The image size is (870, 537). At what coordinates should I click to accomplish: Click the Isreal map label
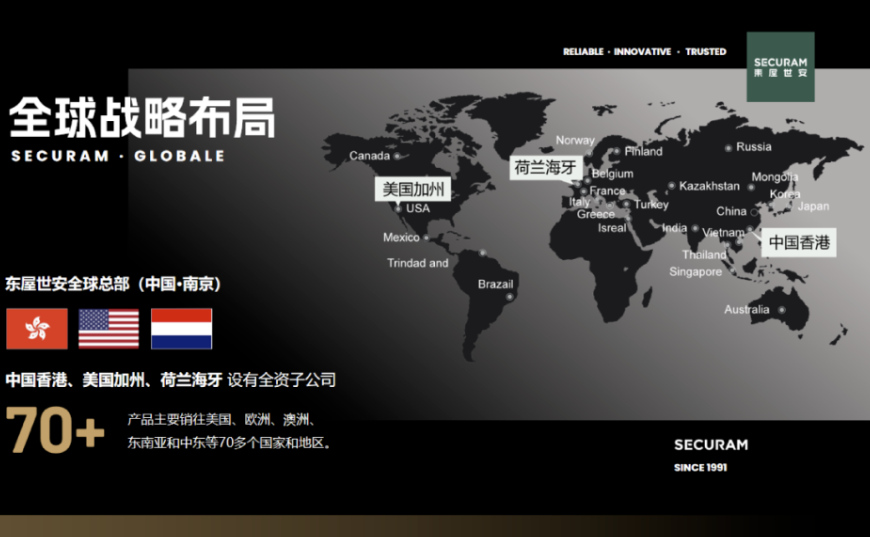click(x=612, y=228)
